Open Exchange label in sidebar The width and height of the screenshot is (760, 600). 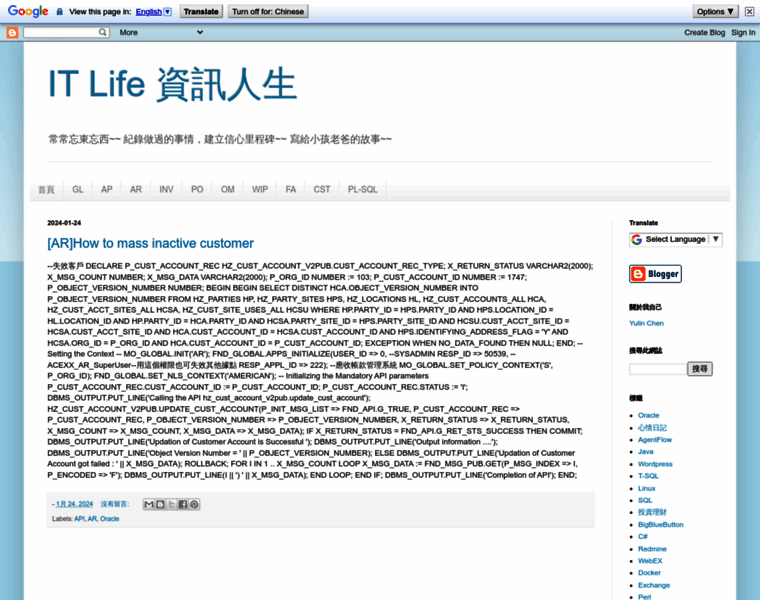pyautogui.click(x=654, y=585)
